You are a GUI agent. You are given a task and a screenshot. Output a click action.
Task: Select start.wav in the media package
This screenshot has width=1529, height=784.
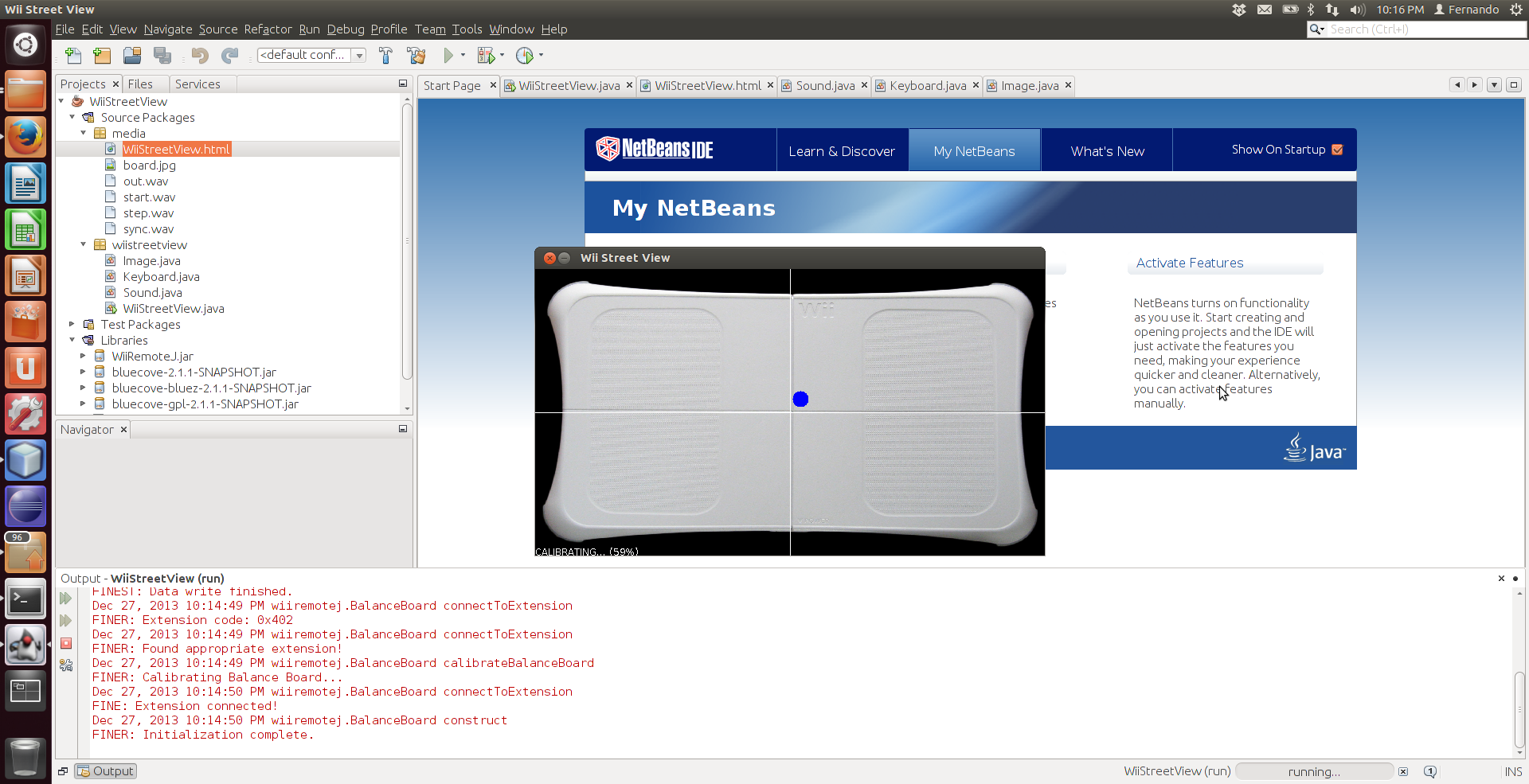tap(149, 197)
